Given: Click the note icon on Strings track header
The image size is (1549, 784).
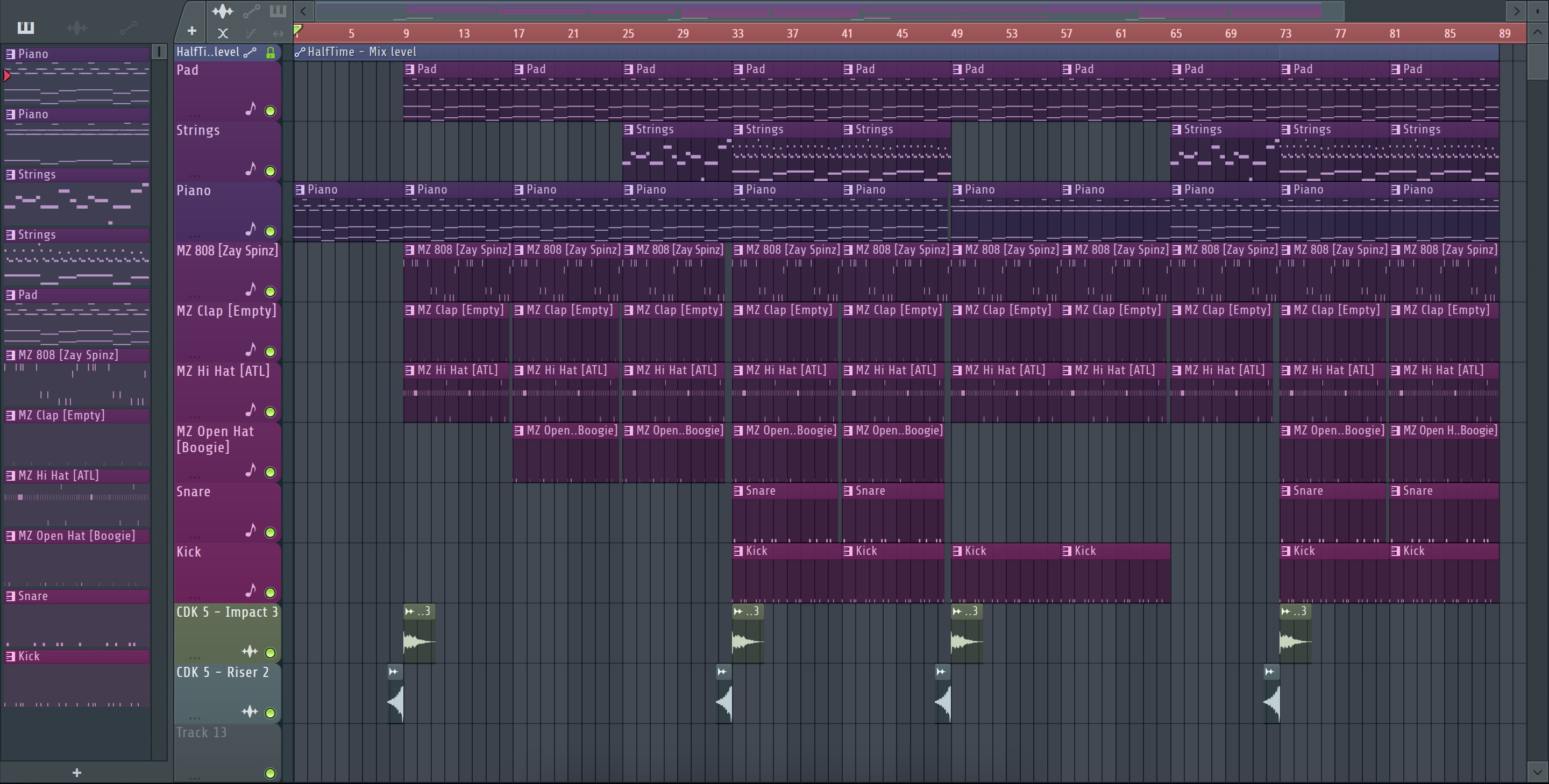Looking at the screenshot, I should (x=251, y=169).
